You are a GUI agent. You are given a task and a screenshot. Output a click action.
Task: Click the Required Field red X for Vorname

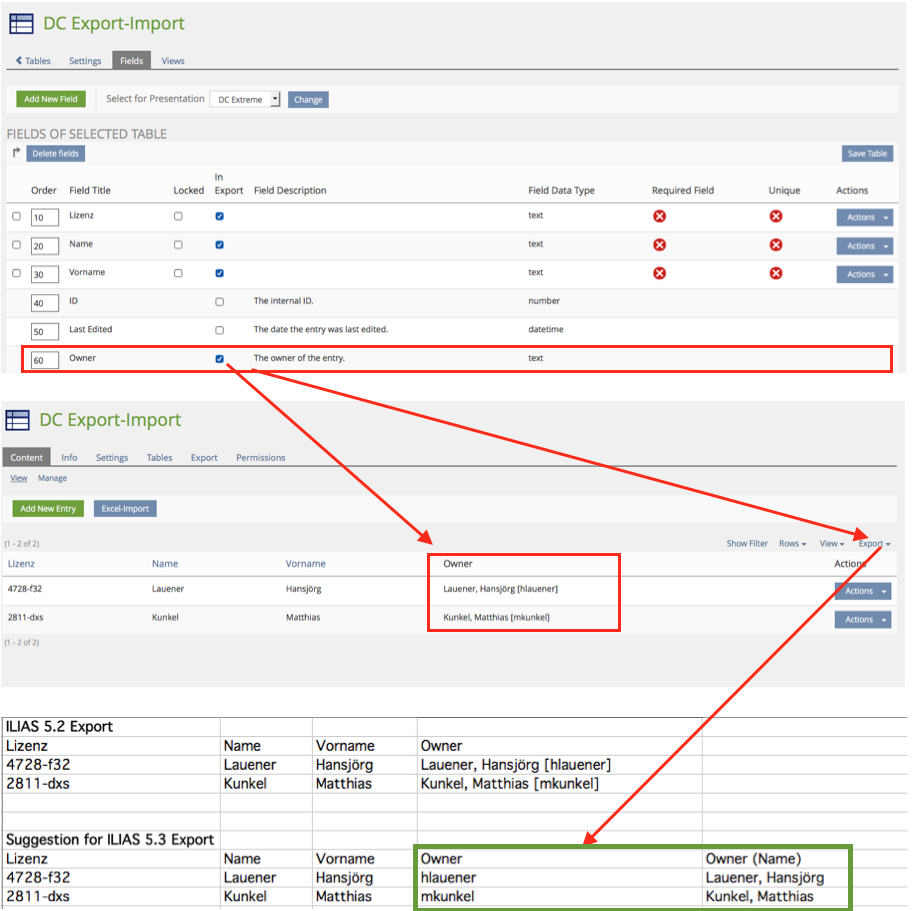pos(659,273)
